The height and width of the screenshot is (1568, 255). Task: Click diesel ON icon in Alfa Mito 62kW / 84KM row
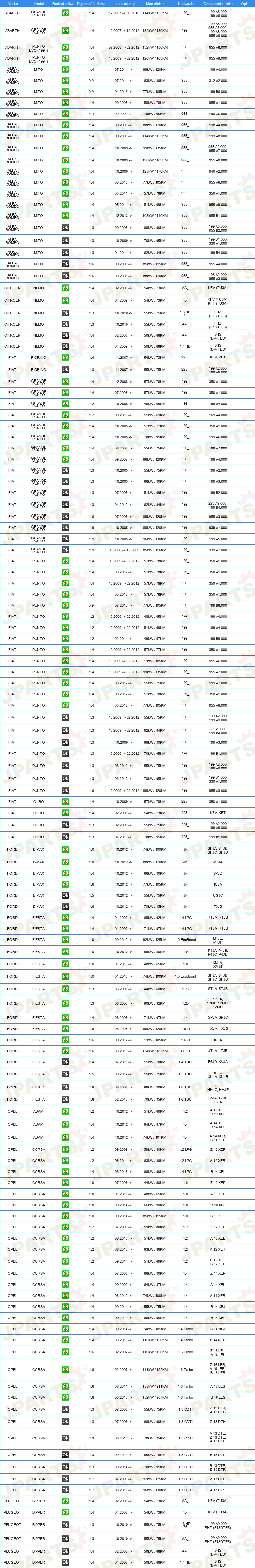coord(65,252)
